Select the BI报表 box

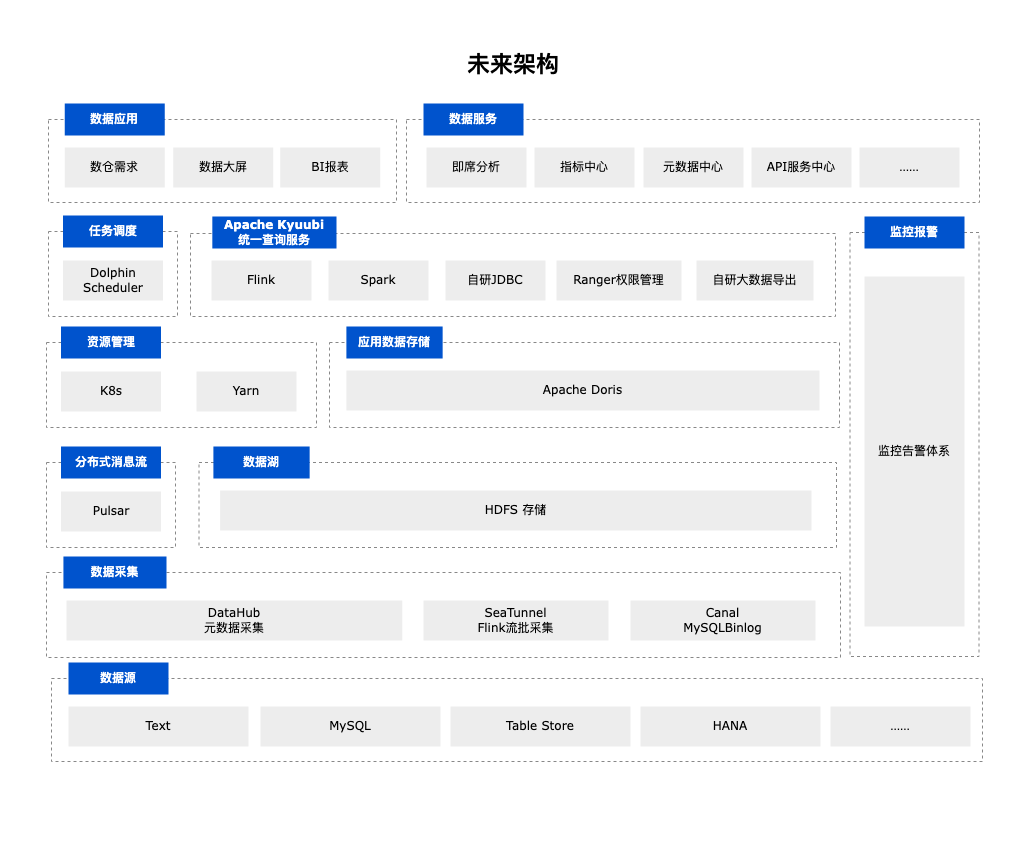pyautogui.click(x=329, y=167)
